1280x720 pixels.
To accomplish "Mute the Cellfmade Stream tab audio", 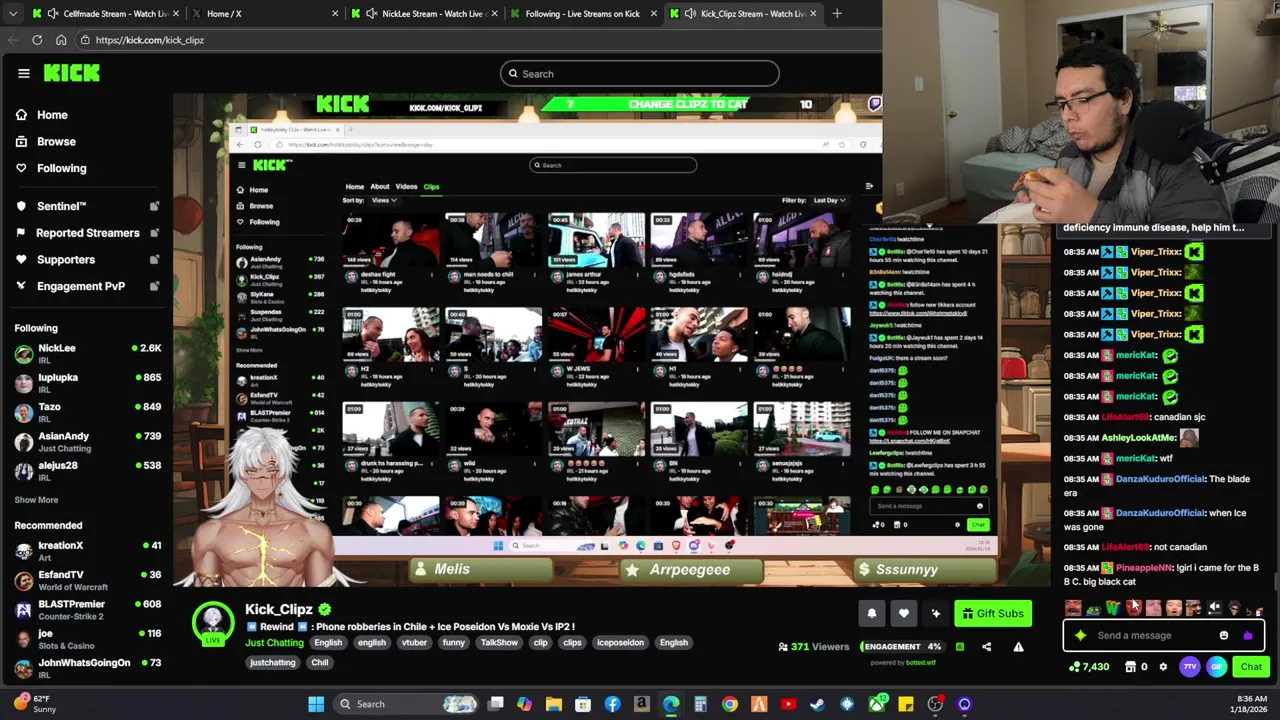I will tap(53, 13).
